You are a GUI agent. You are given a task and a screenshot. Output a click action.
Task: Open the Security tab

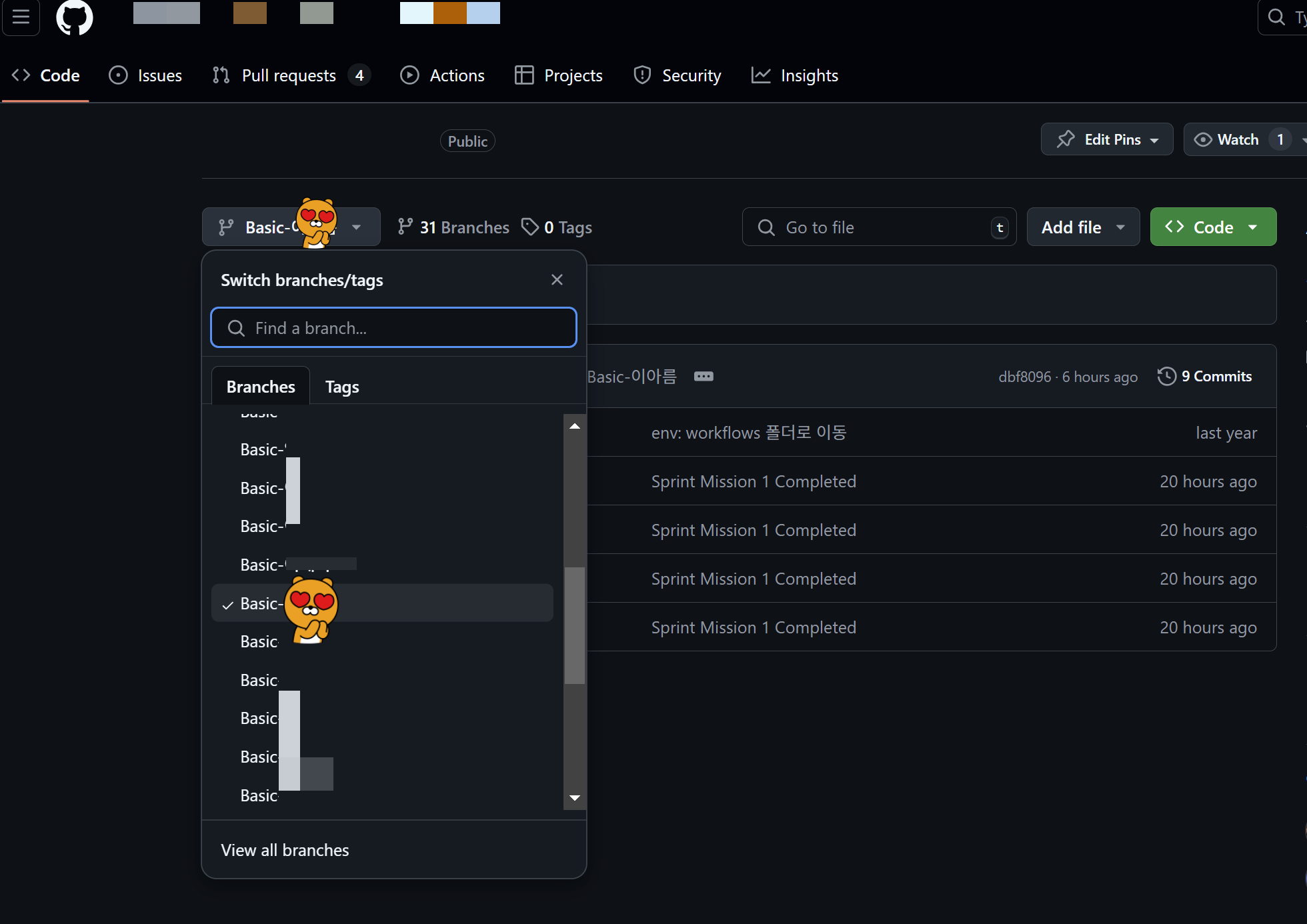point(677,75)
